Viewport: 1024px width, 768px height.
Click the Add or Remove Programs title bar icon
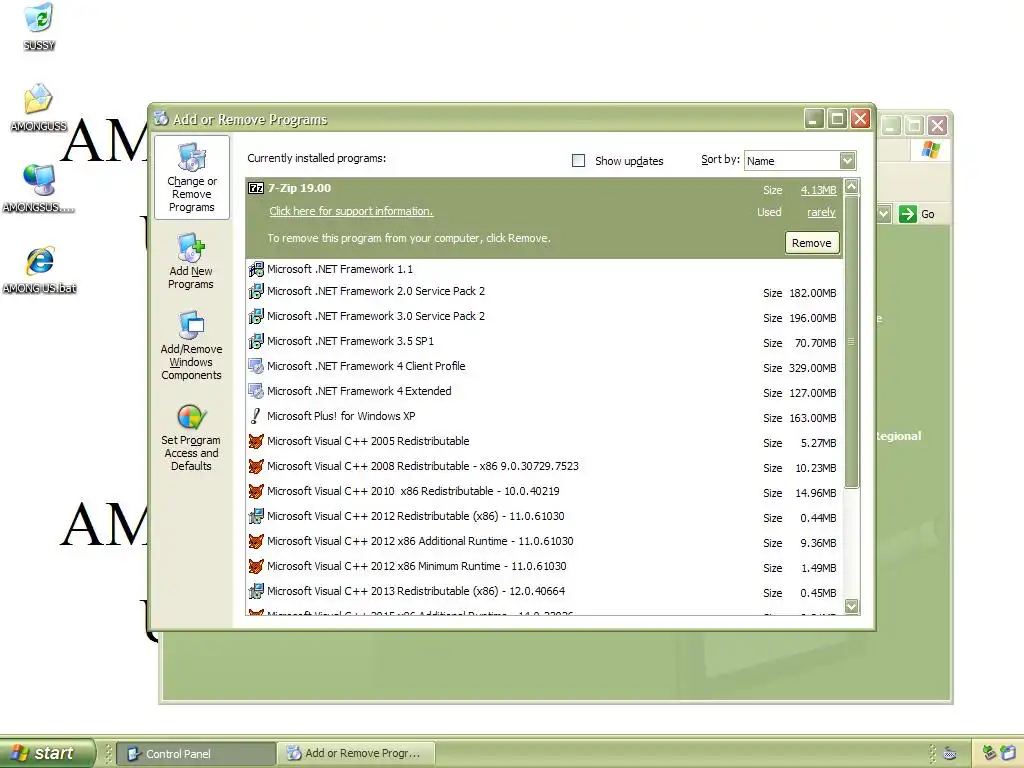click(161, 119)
